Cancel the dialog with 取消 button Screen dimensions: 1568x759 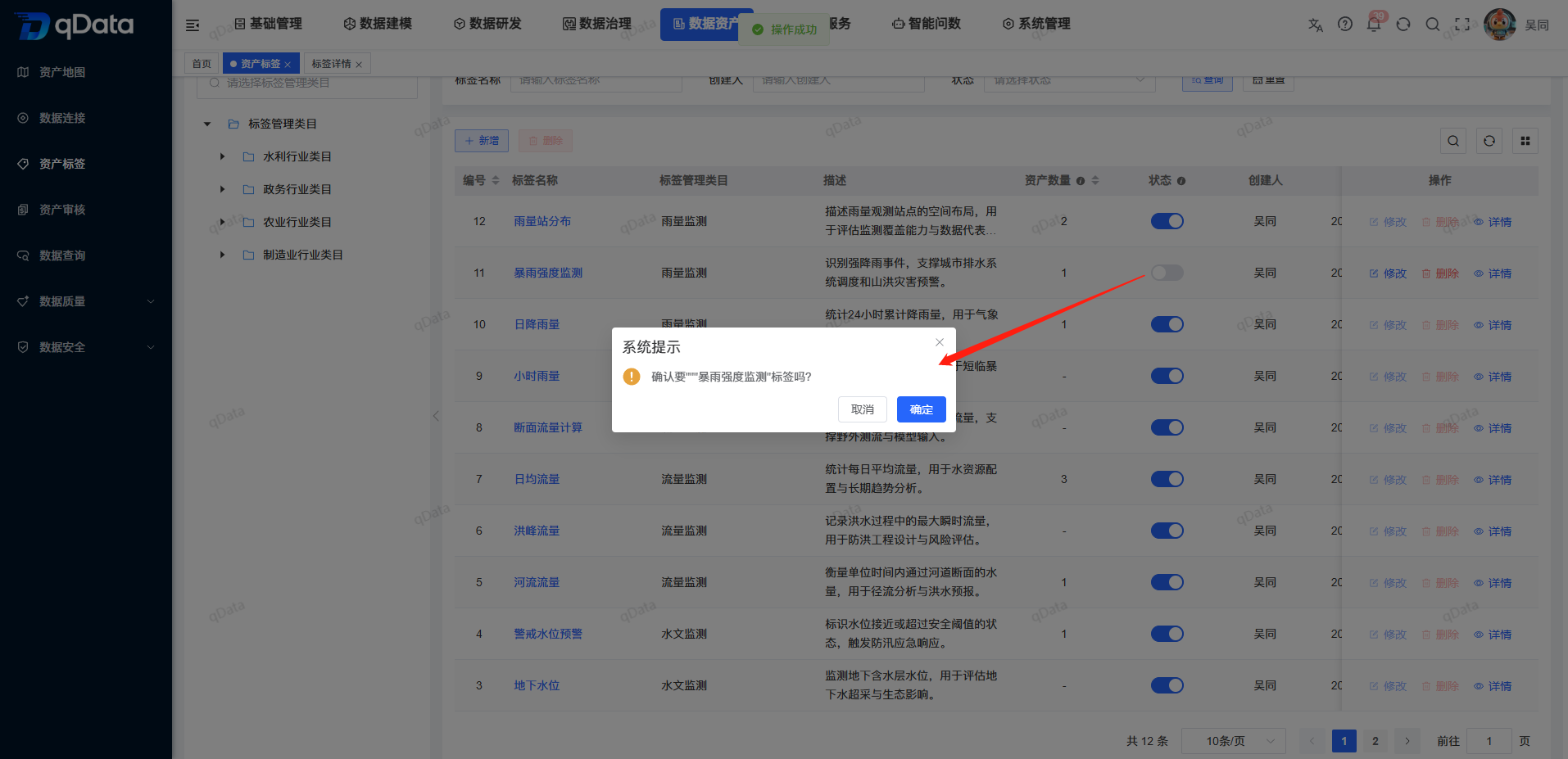pos(862,409)
